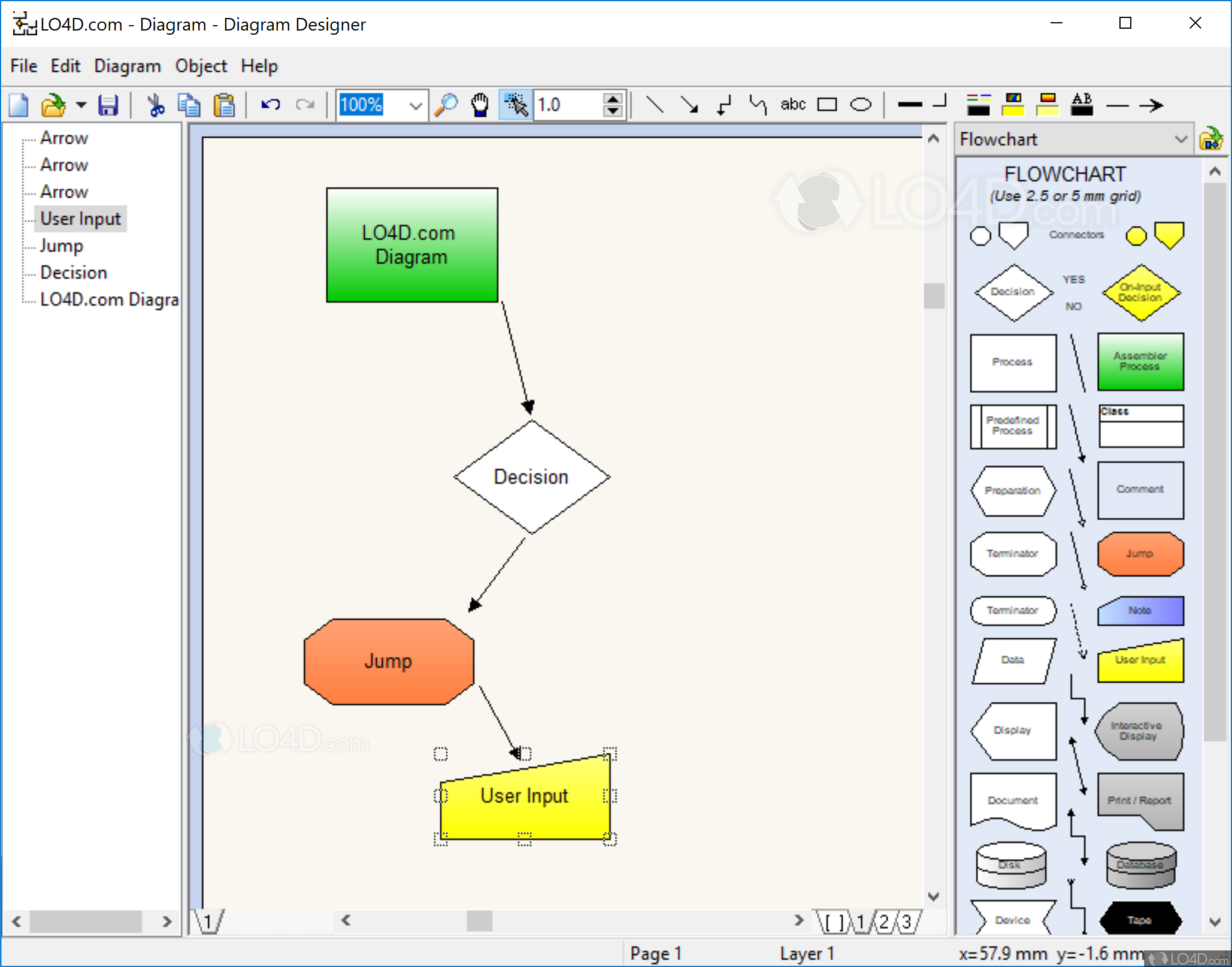Select the hand Pan tool
This screenshot has height=967, width=1232.
480,105
